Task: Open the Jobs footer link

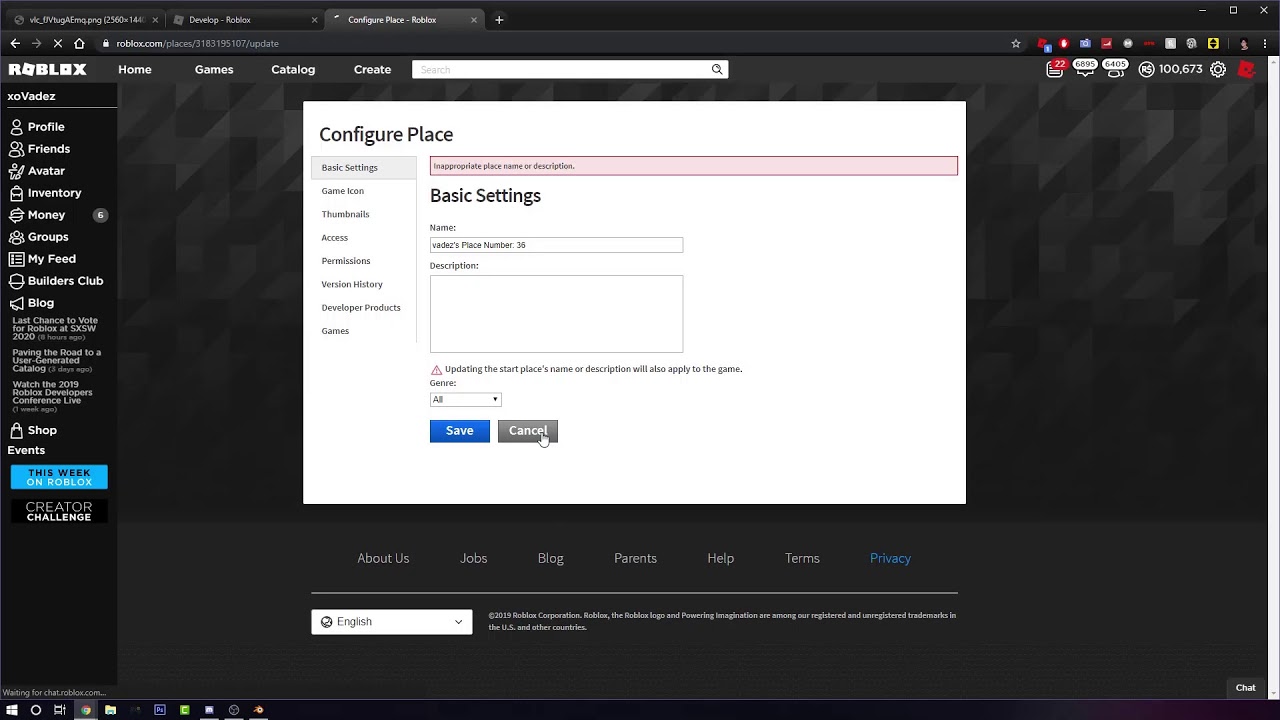Action: point(474,558)
